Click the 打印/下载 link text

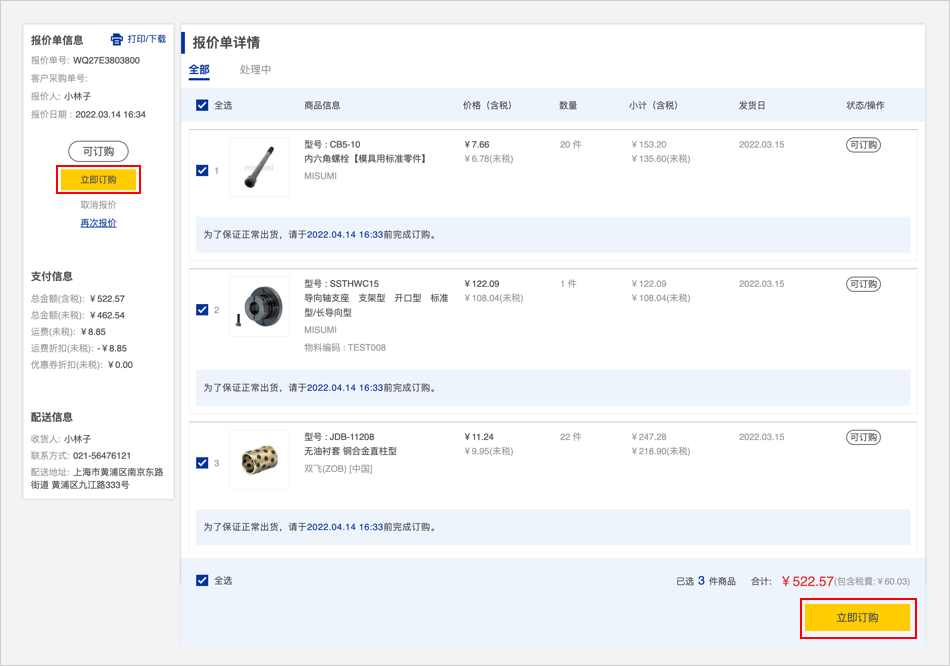(146, 40)
